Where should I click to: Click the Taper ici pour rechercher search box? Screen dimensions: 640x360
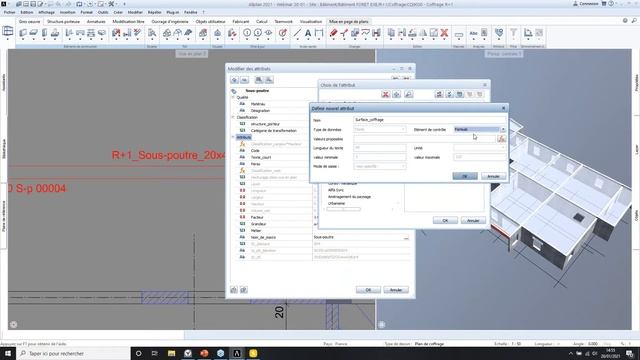pos(73,353)
